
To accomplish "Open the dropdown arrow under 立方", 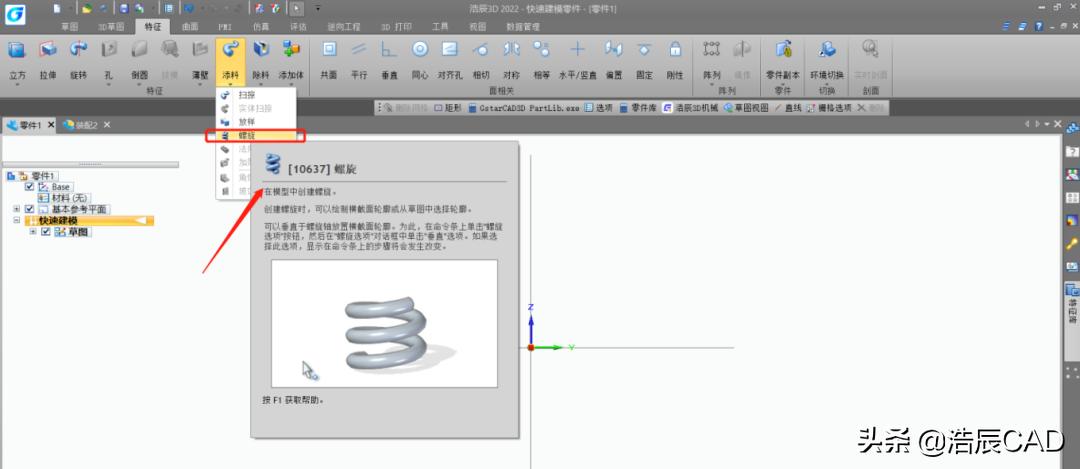I will (17, 84).
